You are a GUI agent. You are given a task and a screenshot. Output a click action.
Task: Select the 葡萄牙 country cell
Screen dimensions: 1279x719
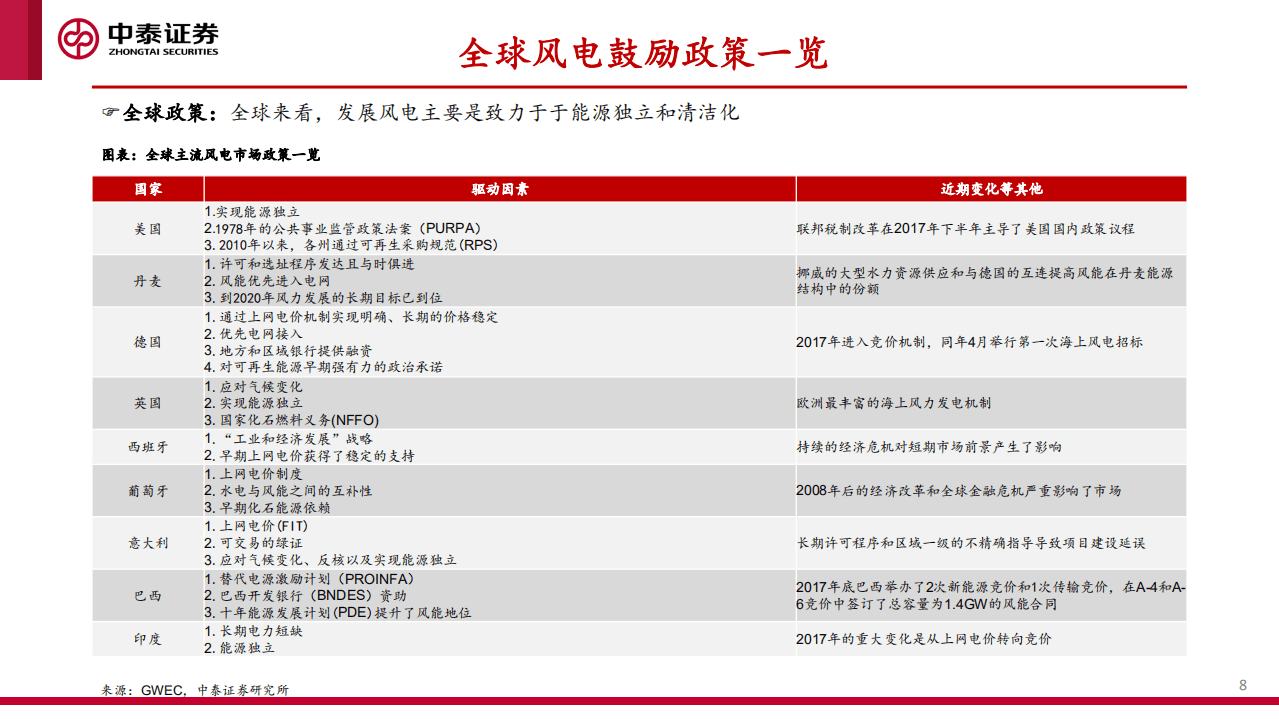148,490
